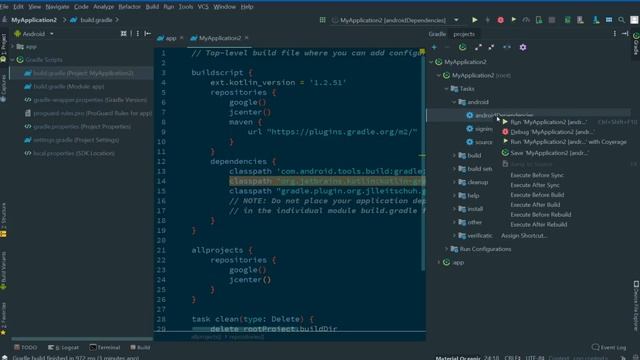Open the TODO tool window
Screen dimensions: 640x360
(25, 347)
